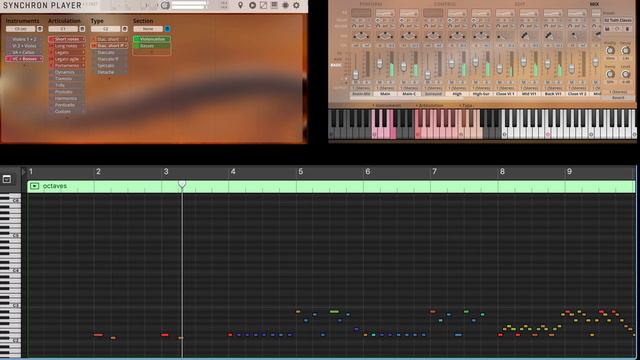
Task: Click the trash icon next to Articulation keyswitch field
Action: coord(82,29)
